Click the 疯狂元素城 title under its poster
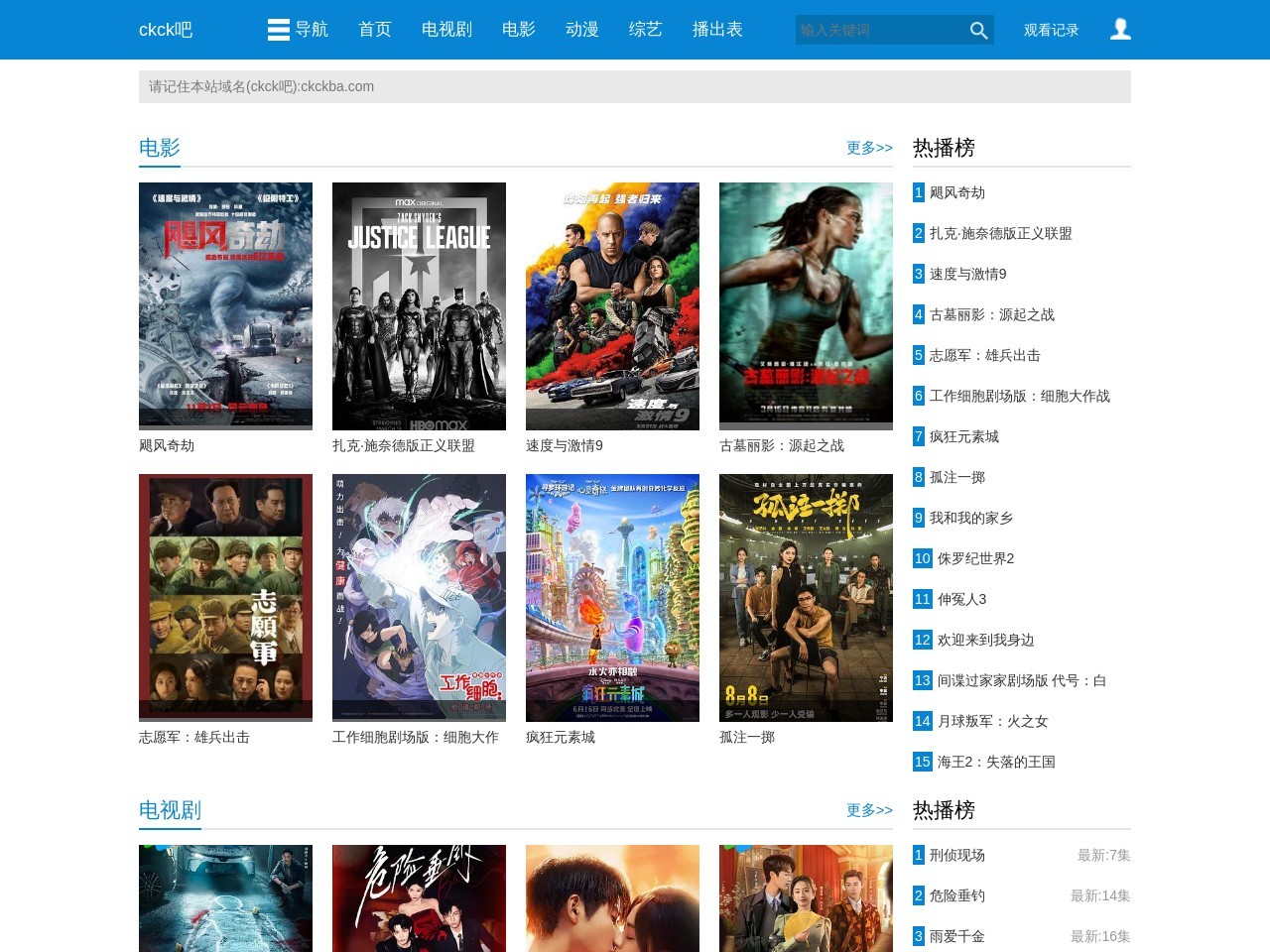This screenshot has width=1270, height=952. tap(561, 737)
